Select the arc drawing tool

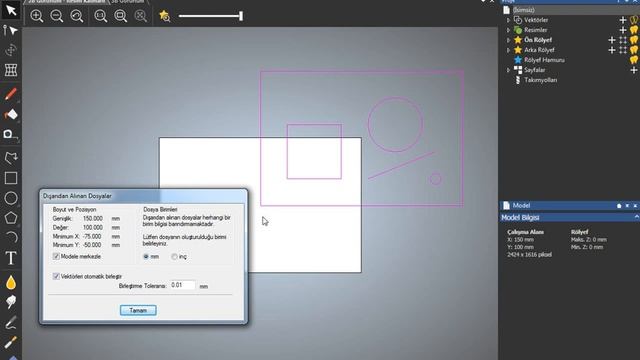tap(11, 238)
